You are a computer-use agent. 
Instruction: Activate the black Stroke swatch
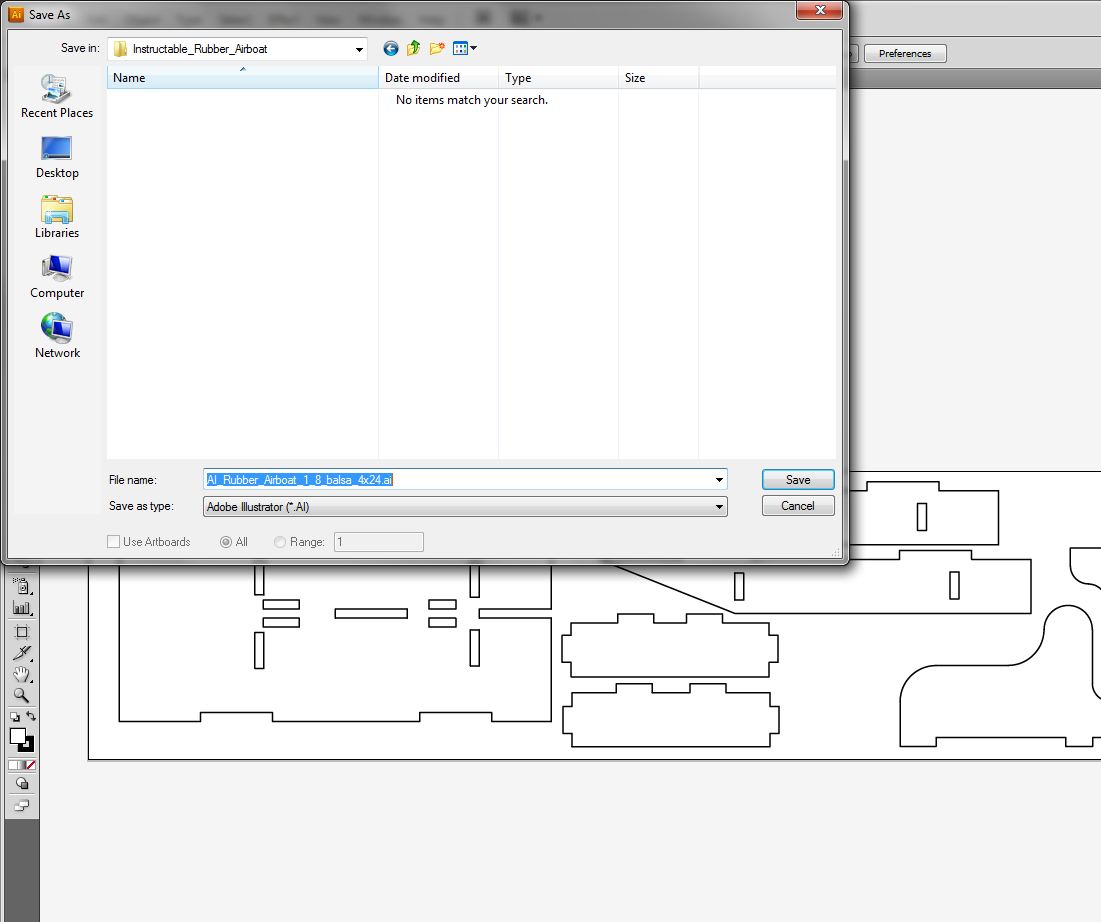29,746
